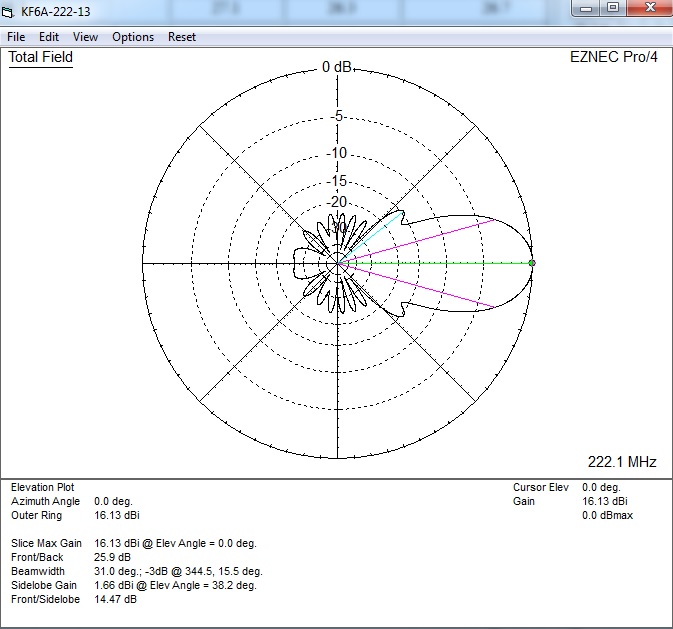Image resolution: width=673 pixels, height=629 pixels.
Task: Click the center origin of the polar plot
Action: [340, 263]
